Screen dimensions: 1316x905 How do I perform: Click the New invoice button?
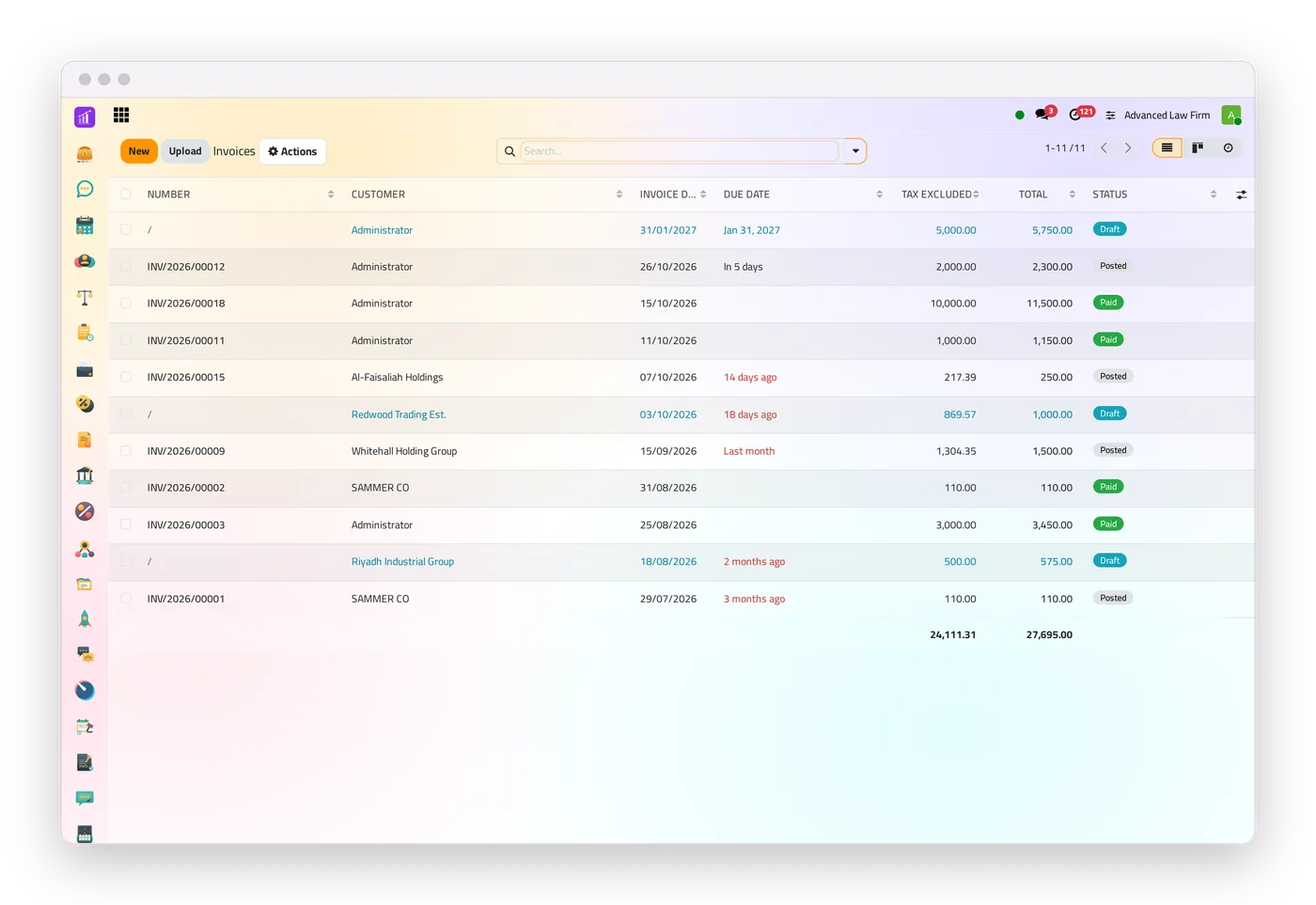(139, 151)
